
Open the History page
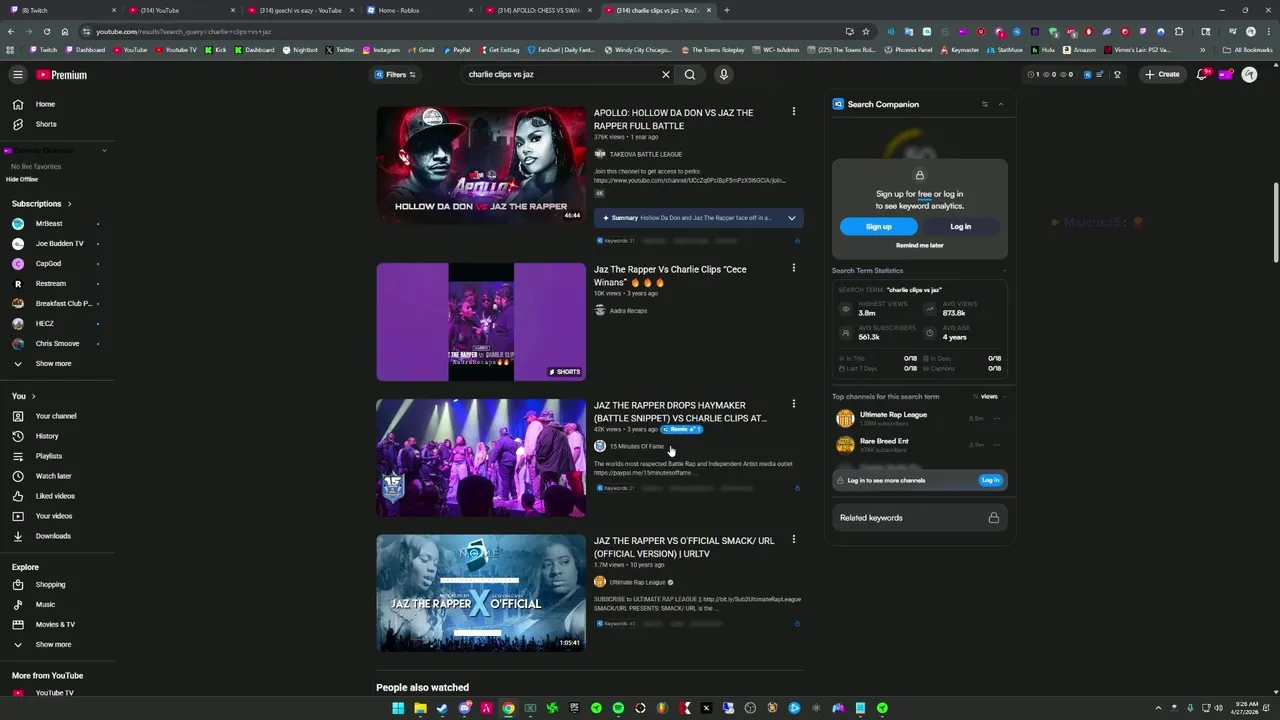(x=56, y=436)
